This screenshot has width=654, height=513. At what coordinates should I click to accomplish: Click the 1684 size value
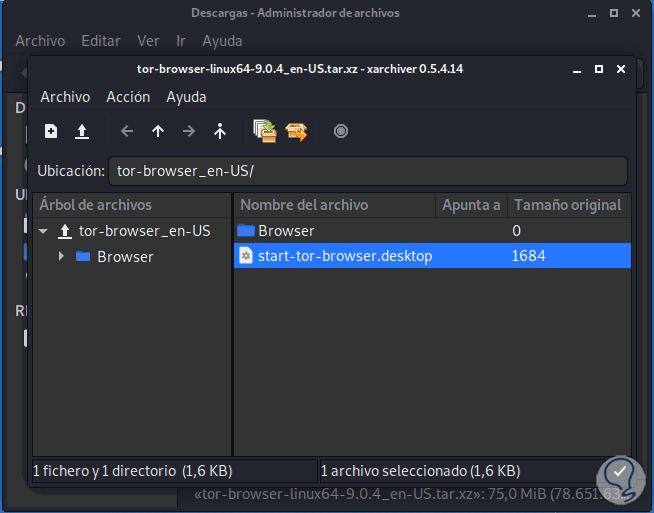tap(528, 256)
